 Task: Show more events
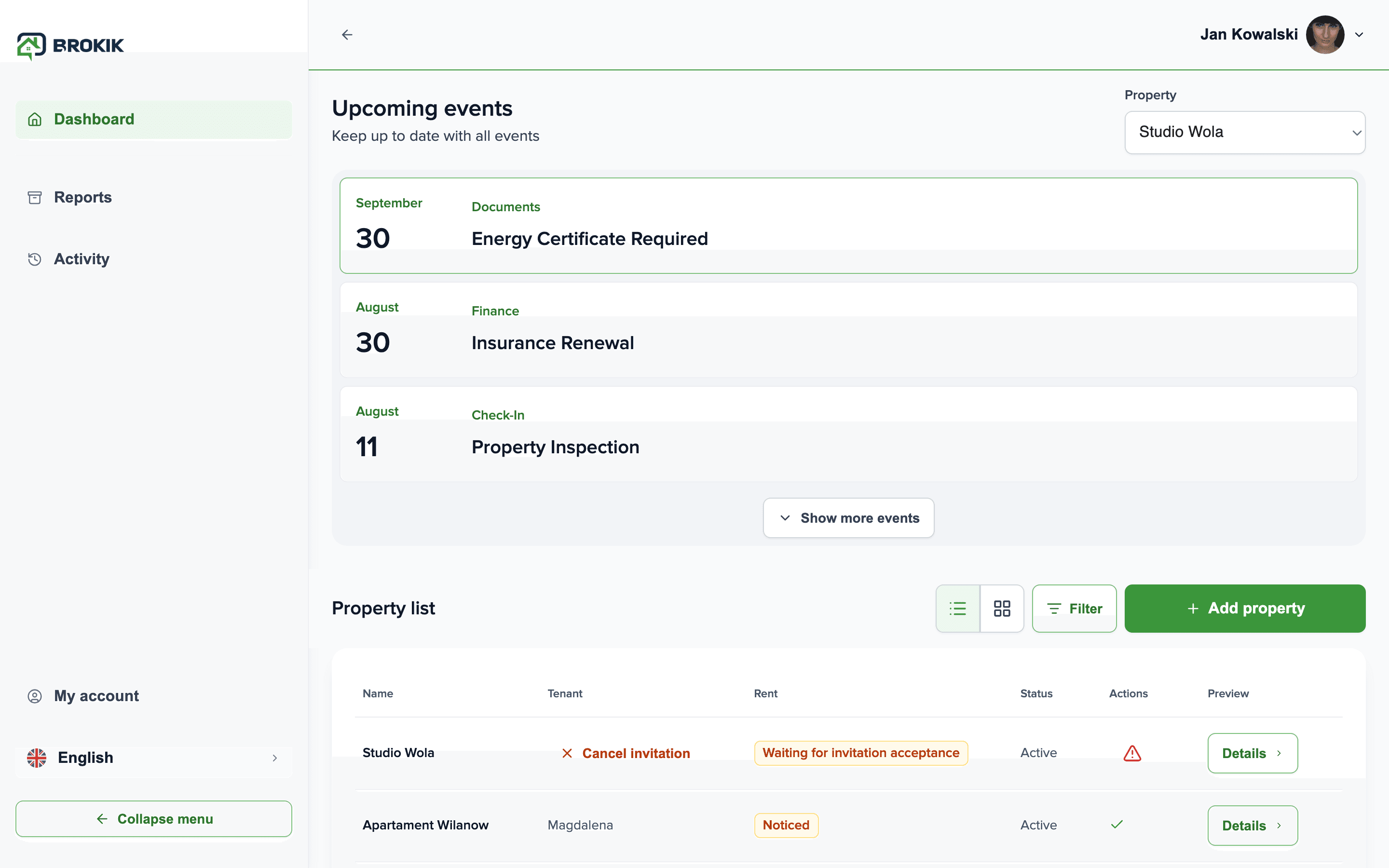point(848,518)
